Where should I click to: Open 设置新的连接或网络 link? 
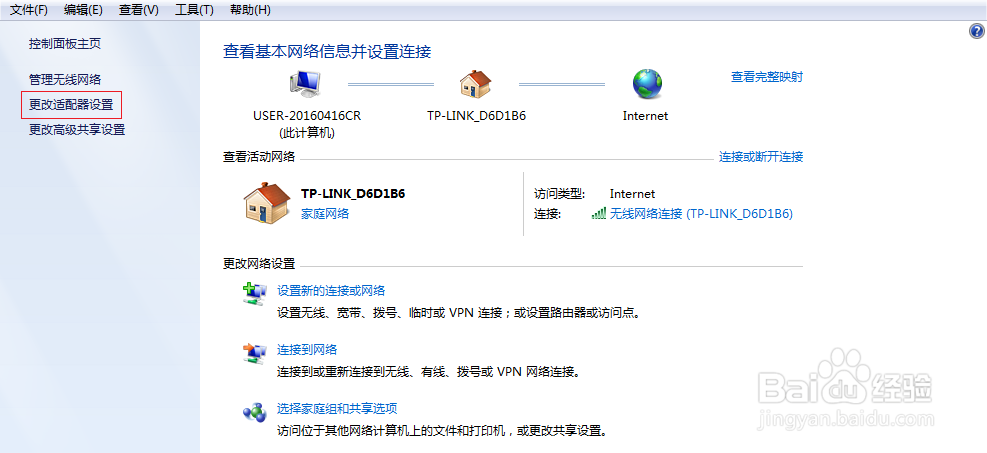coord(331,291)
